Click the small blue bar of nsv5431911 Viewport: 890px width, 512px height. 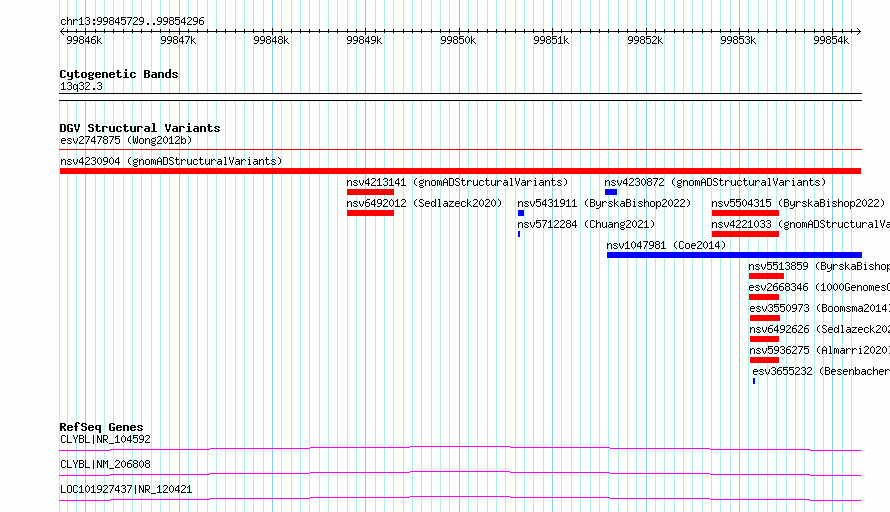521,213
